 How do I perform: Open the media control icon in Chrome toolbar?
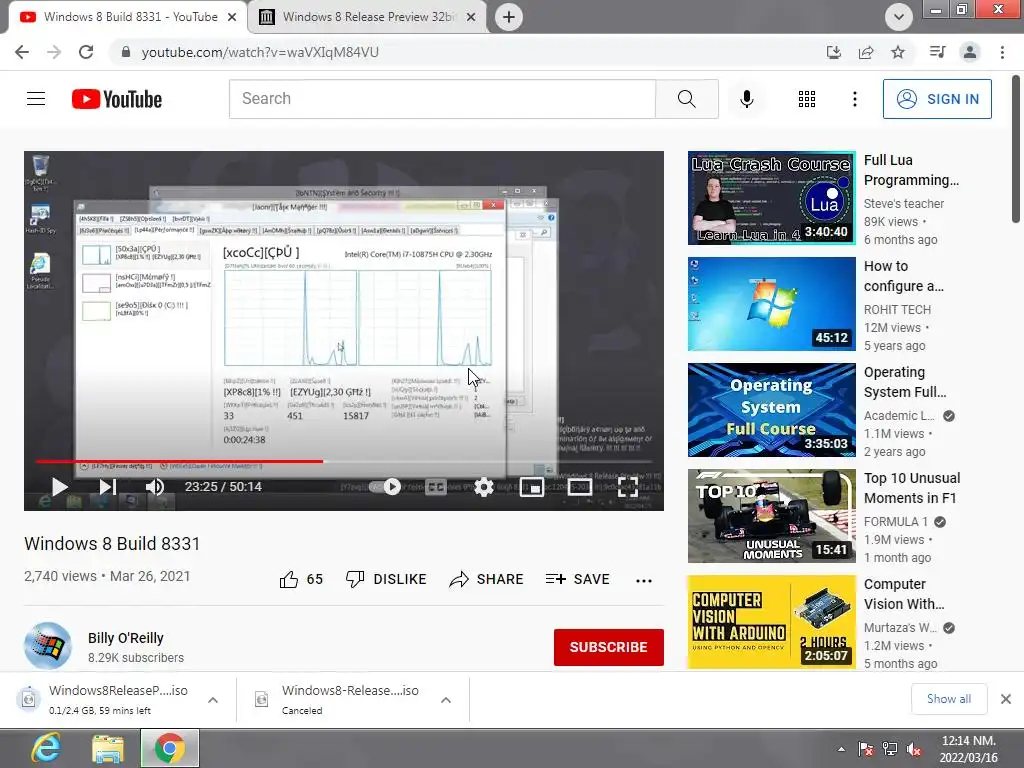(938, 52)
